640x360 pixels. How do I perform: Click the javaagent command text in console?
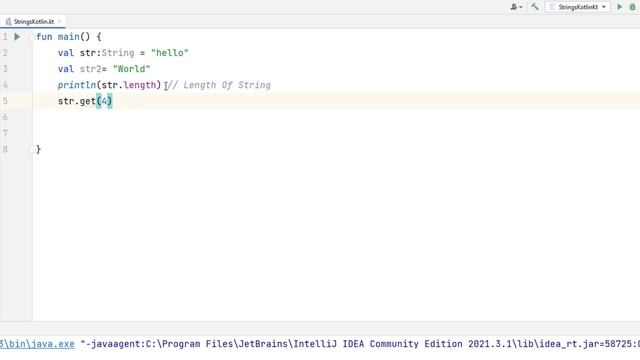tap(360, 344)
